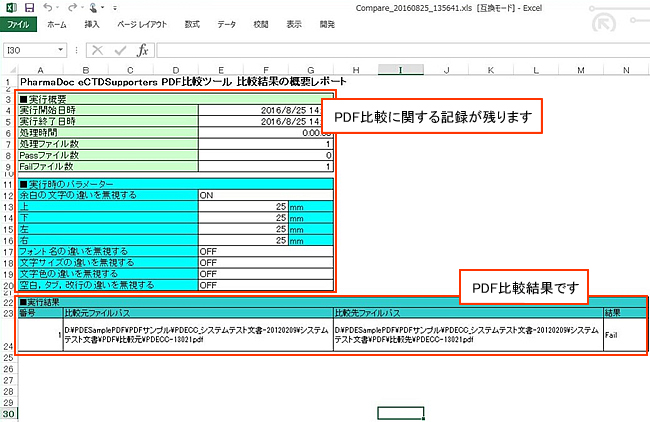Click the touch mode hand icon
The height and width of the screenshot is (422, 650).
pyautogui.click(x=93, y=7)
